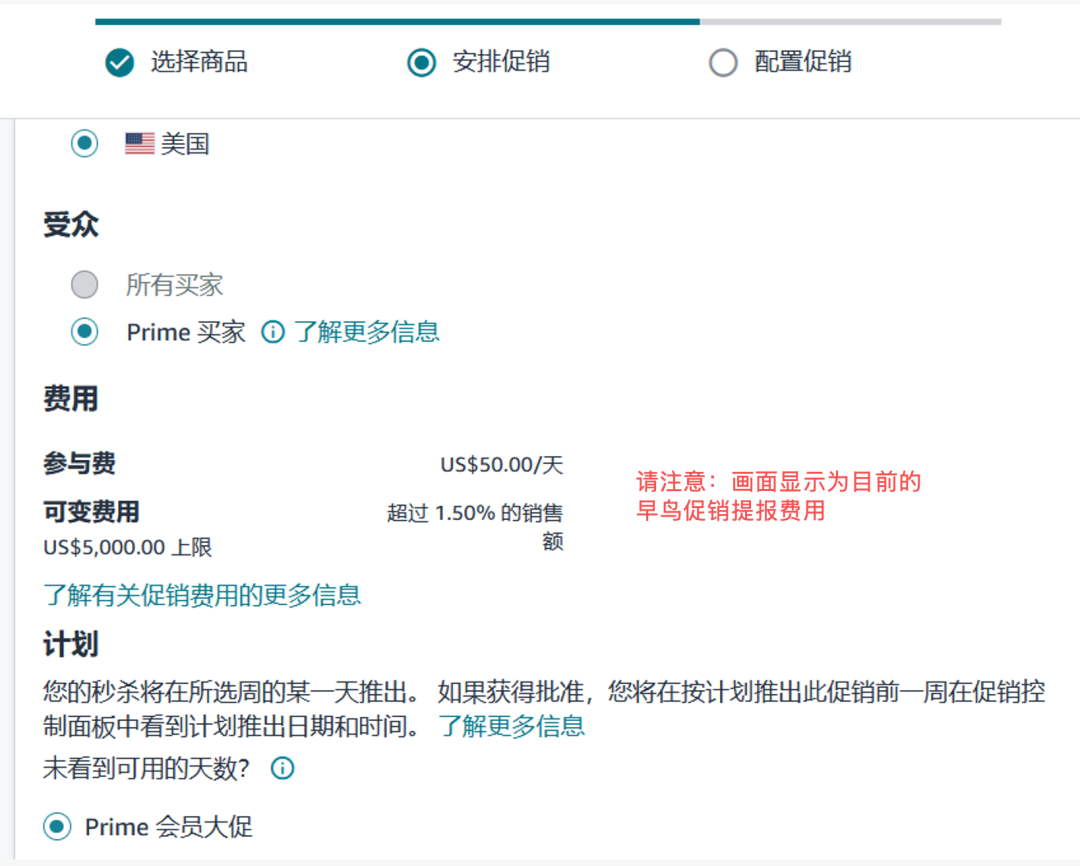Screen dimensions: 1080x866
Task: Click the completed 选择商品 step checkmark
Action: coord(119,63)
